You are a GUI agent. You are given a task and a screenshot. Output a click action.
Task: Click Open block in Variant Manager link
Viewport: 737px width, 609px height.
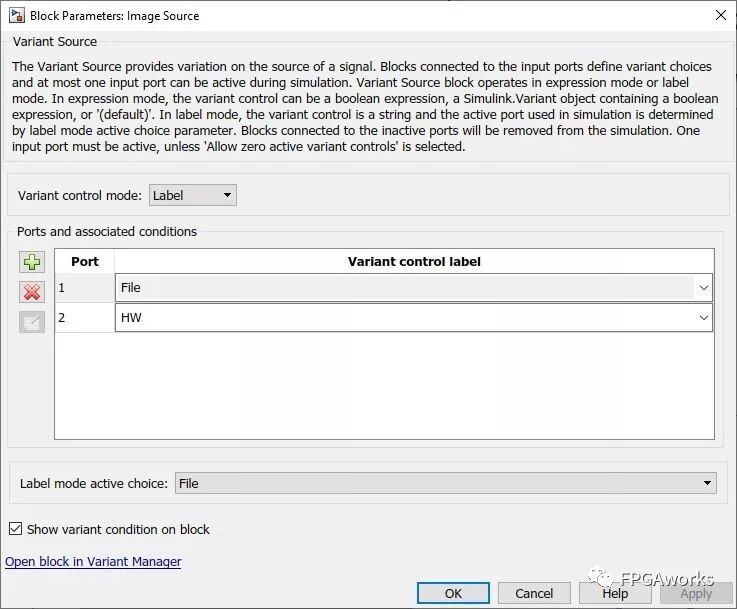click(x=93, y=562)
